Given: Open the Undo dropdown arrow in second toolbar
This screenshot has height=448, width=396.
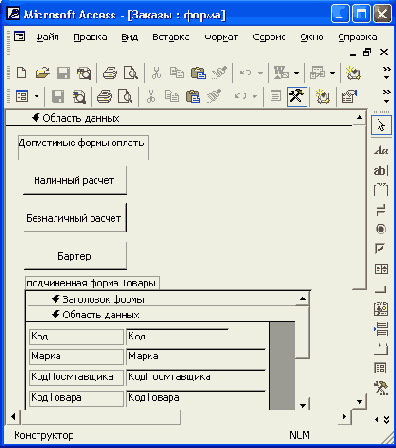Looking at the screenshot, I should [x=255, y=97].
